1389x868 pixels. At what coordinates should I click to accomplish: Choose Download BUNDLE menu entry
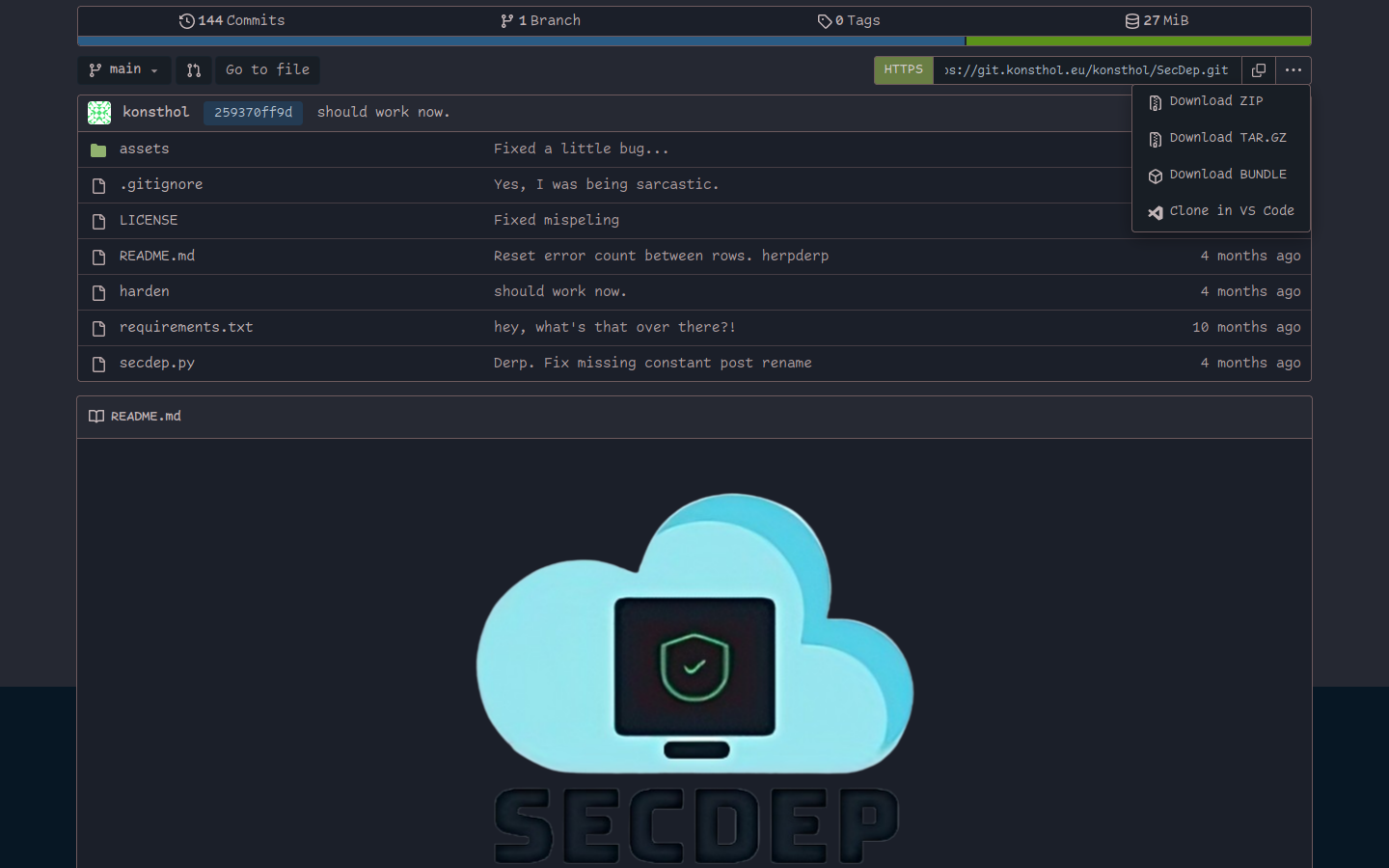pos(1227,175)
